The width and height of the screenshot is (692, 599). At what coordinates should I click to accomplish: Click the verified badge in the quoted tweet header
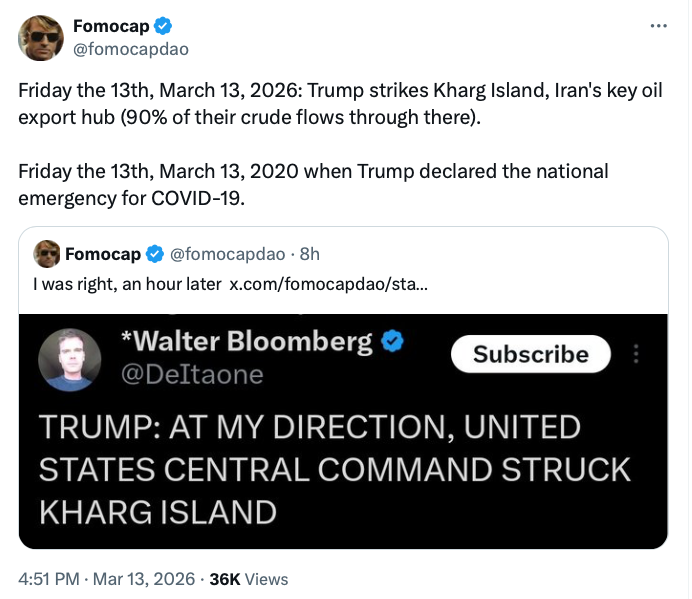[155, 254]
